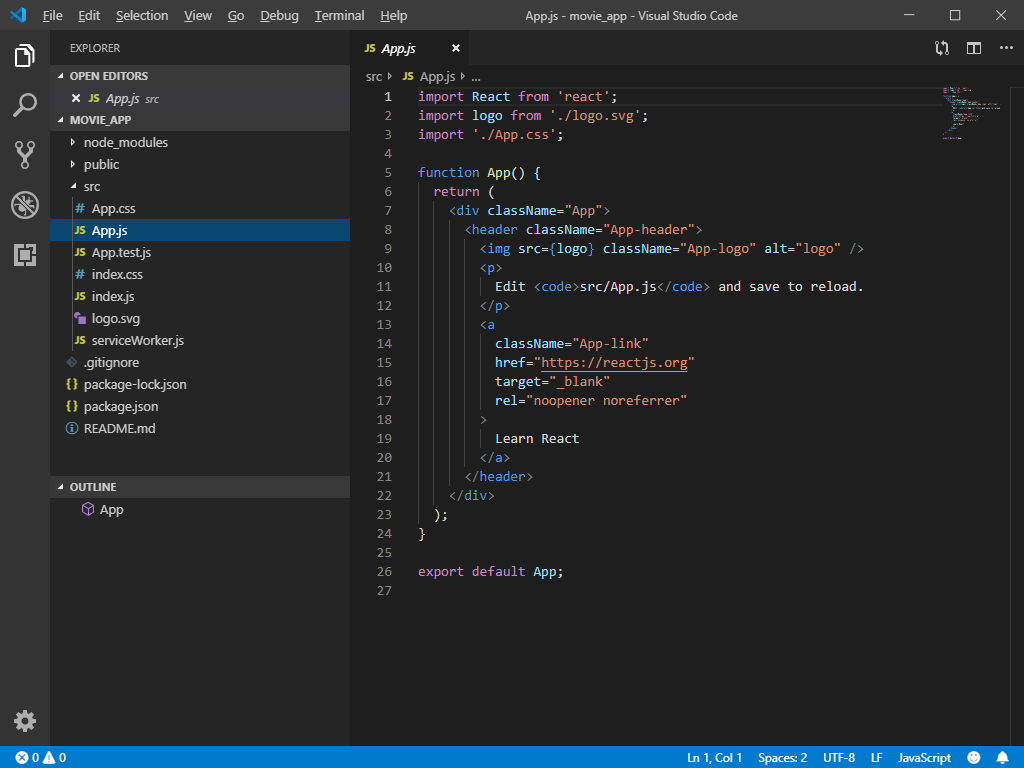Image resolution: width=1024 pixels, height=768 pixels.
Task: Click the Ln 1, Col 1 position indicator
Action: click(714, 758)
